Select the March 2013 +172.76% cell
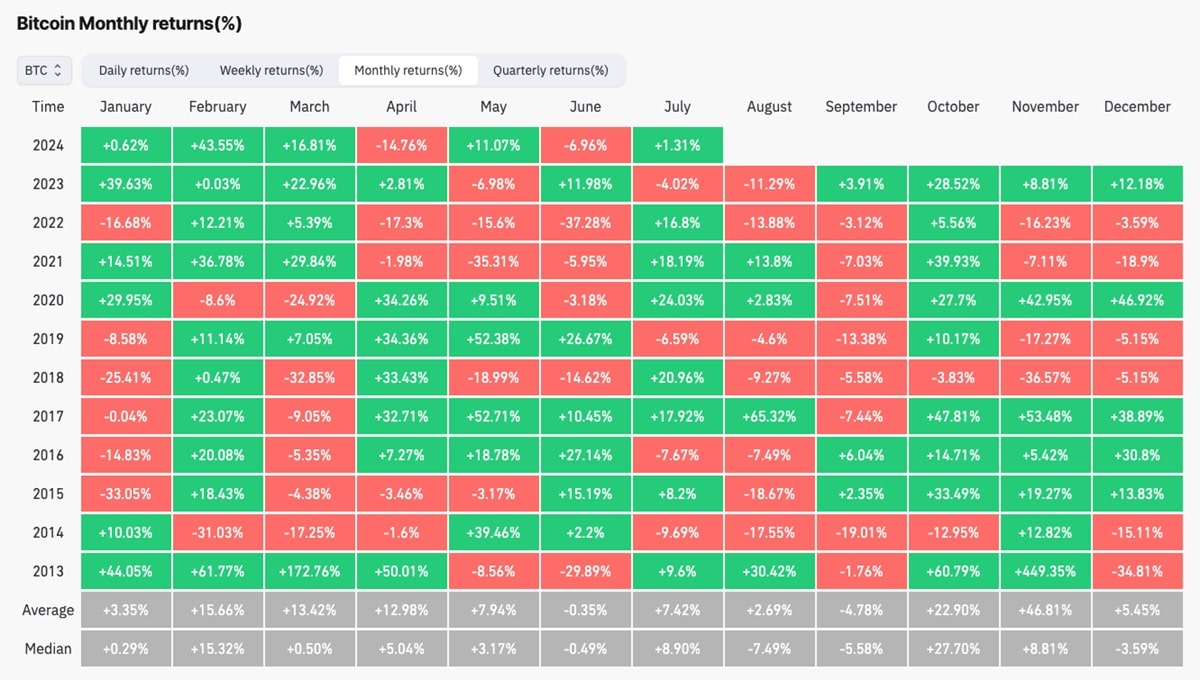This screenshot has height=680, width=1200. tap(309, 572)
